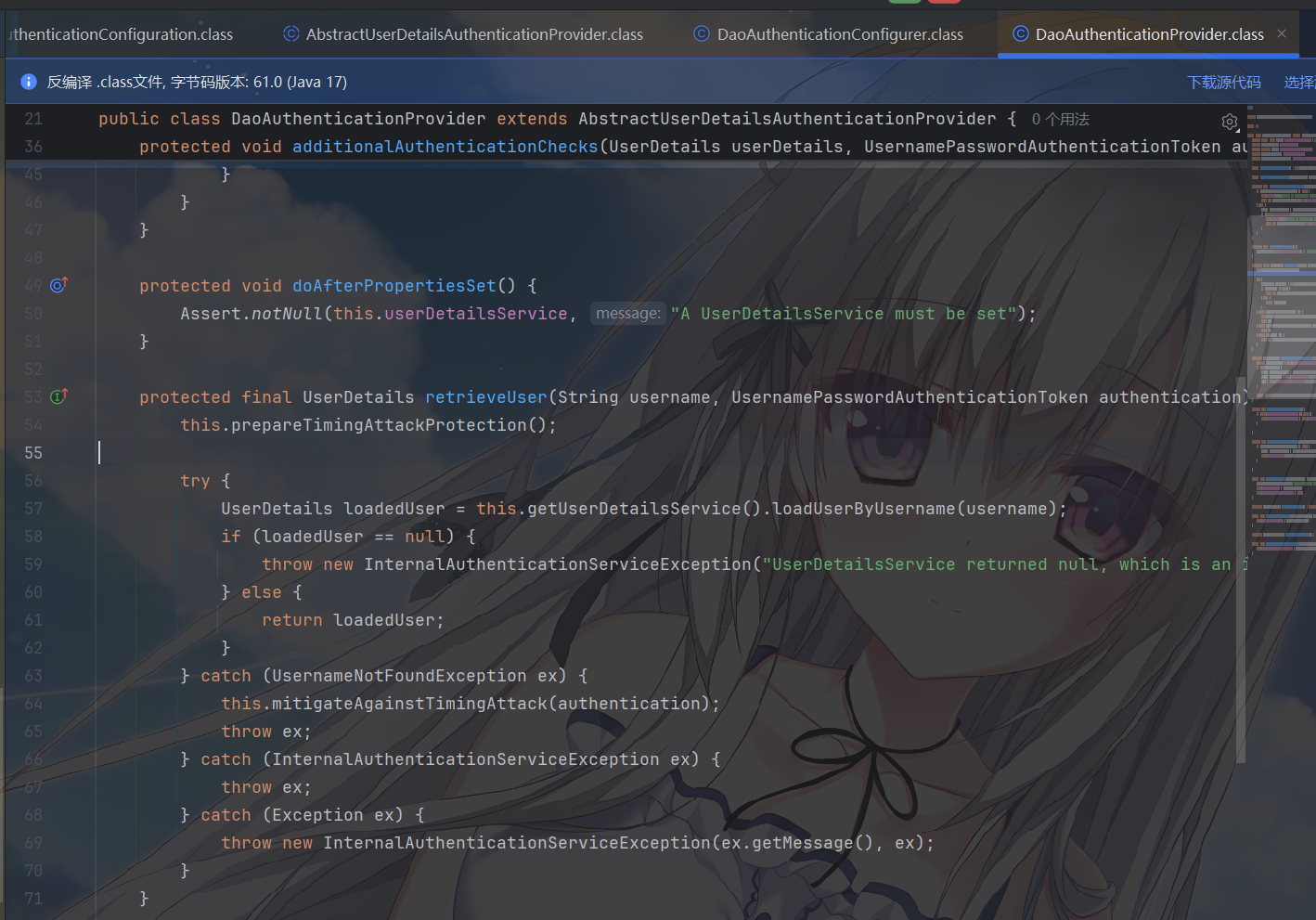Click the "0 个用法" usages hint

(1060, 120)
